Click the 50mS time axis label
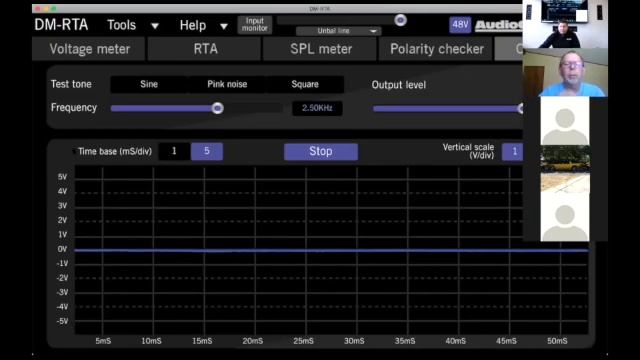The width and height of the screenshot is (640, 360). pyautogui.click(x=557, y=341)
